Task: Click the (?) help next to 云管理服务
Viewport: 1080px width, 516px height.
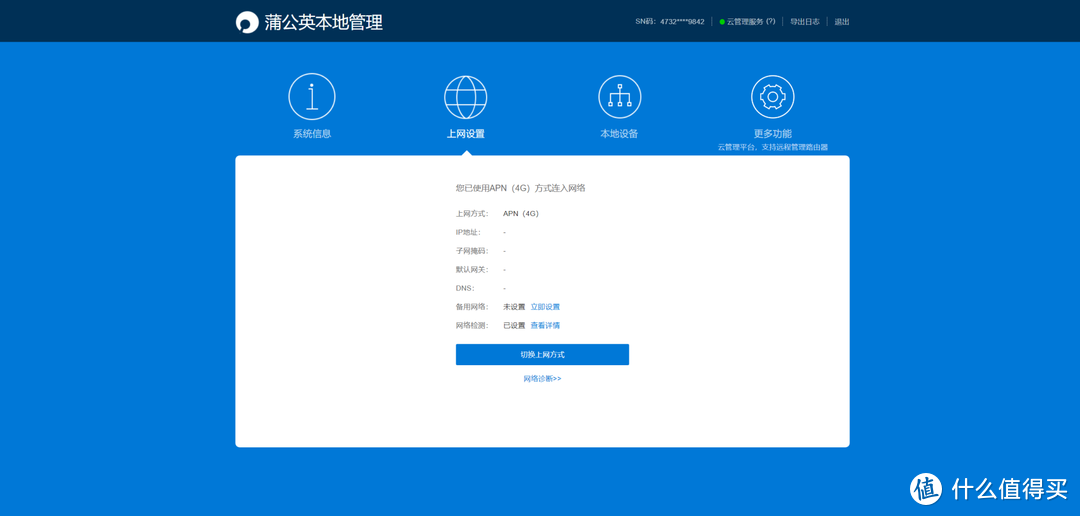Action: click(x=771, y=22)
